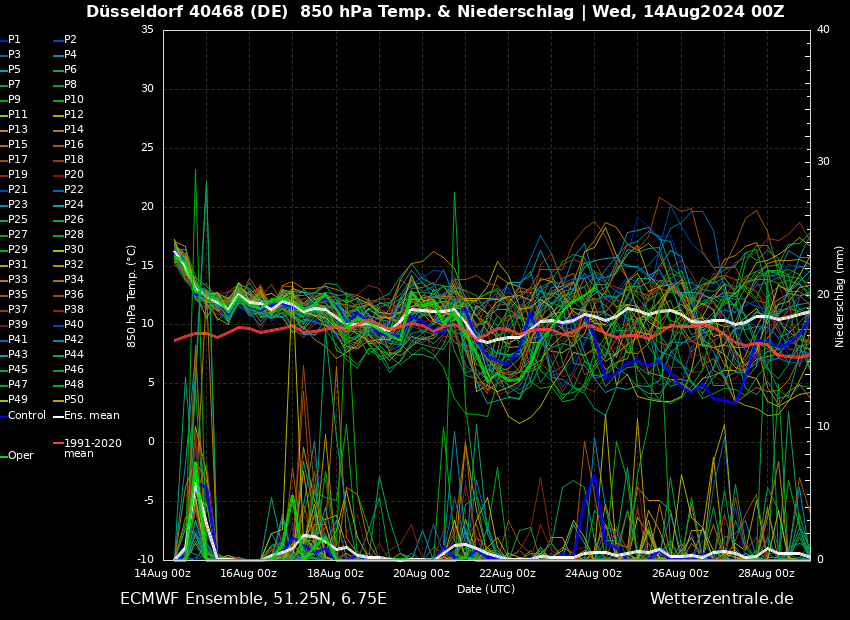Image resolution: width=850 pixels, height=620 pixels.
Task: Select the 14Aug 00z axis label
Action: 163,573
